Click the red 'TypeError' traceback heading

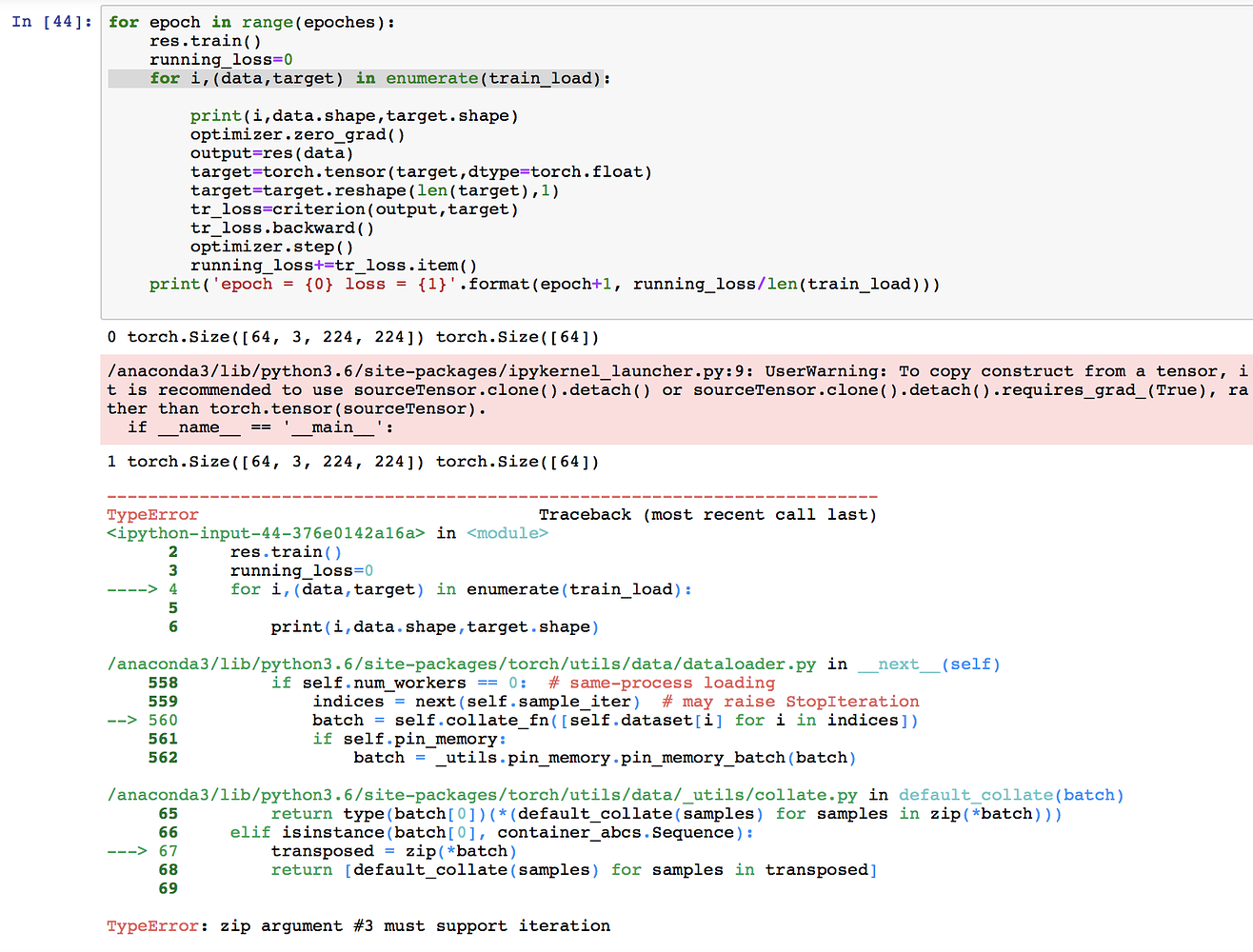[x=152, y=515]
